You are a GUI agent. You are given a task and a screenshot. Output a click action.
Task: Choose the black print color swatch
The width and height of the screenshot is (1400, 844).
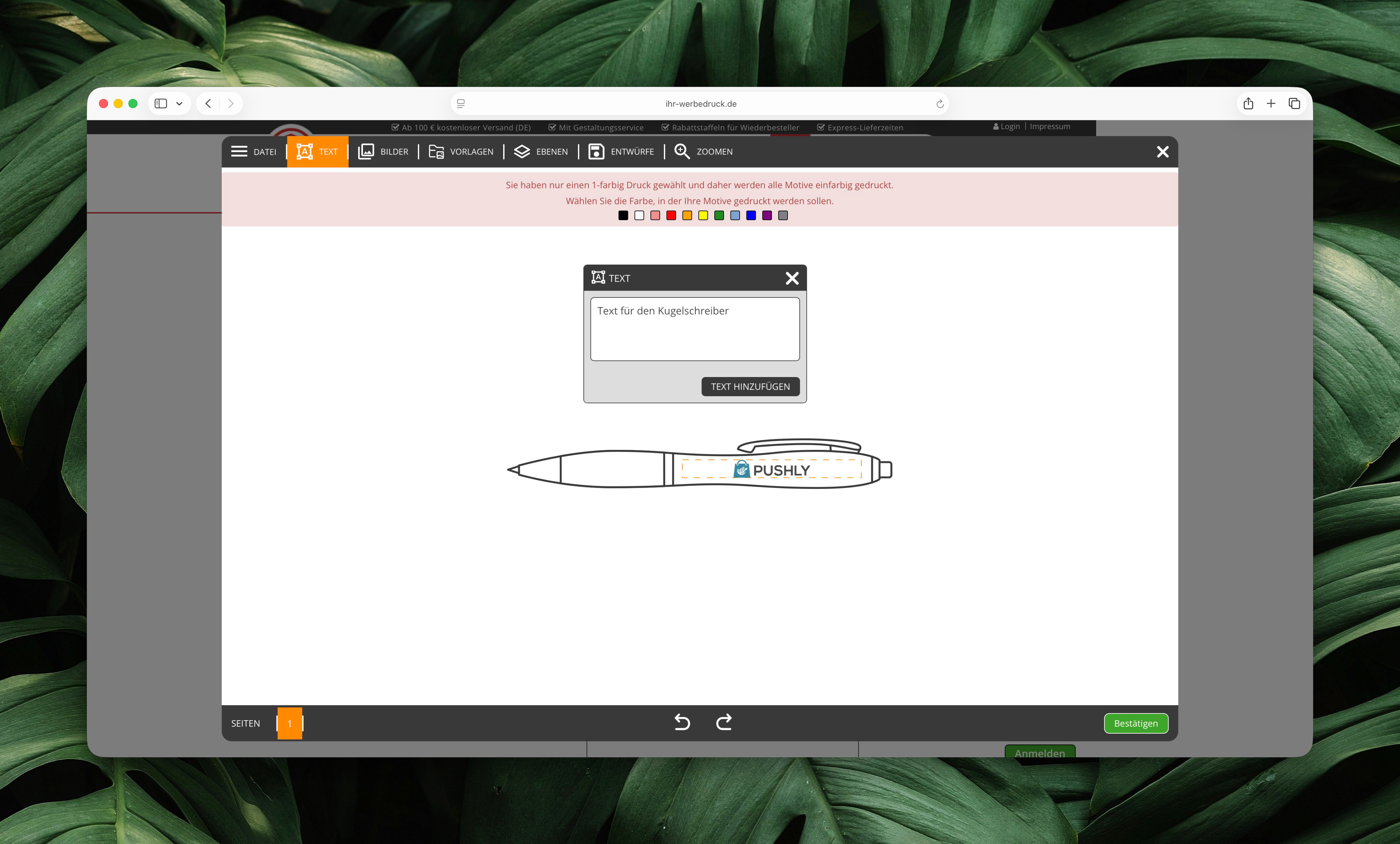pos(623,215)
